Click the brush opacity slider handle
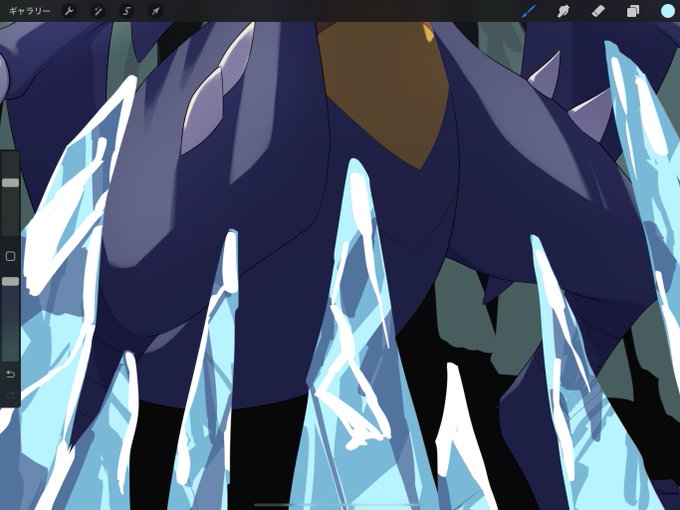Screen dimensions: 680x510 point(10,281)
